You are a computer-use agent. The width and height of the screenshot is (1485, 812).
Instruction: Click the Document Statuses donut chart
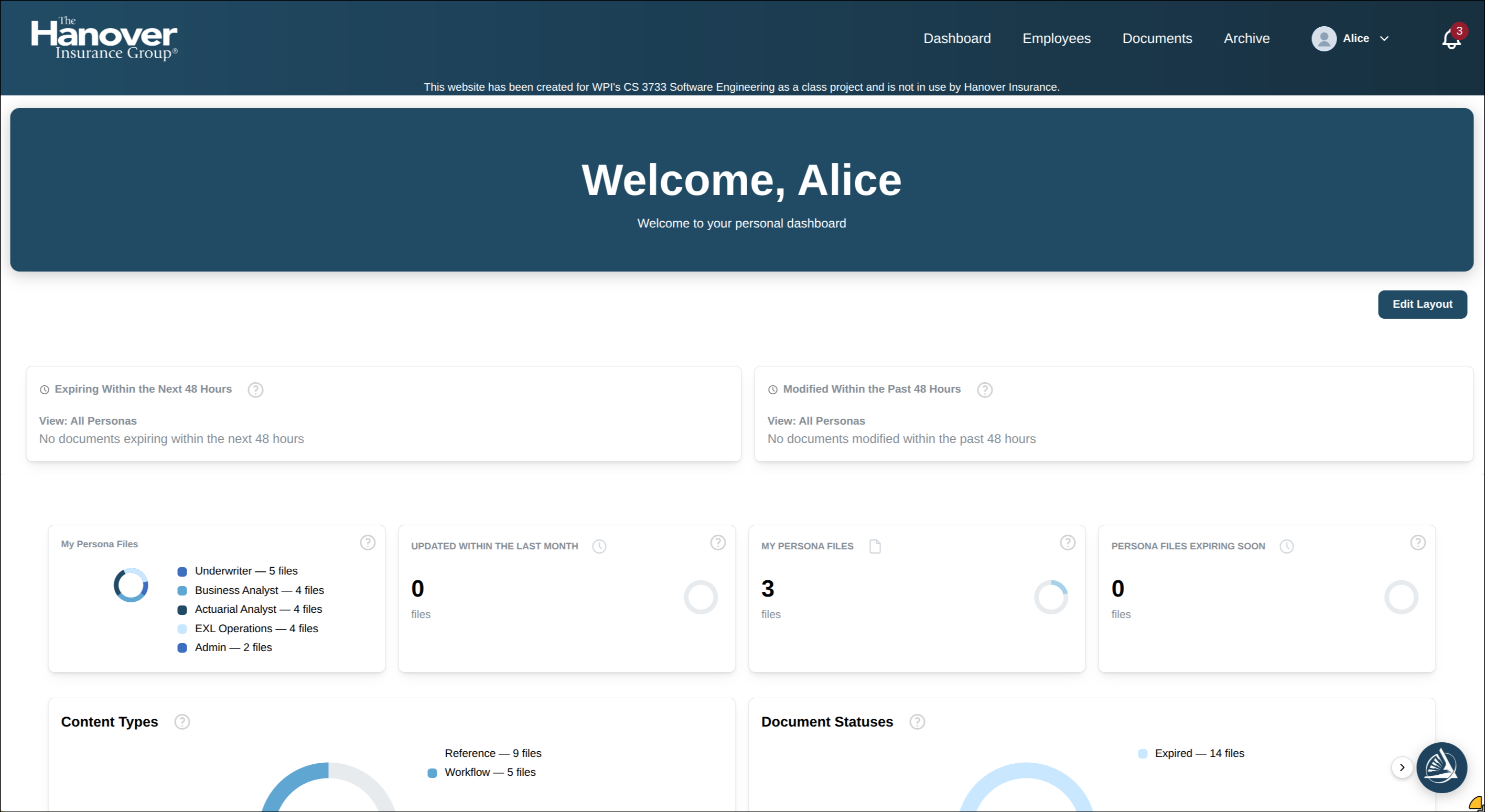coord(1026,787)
